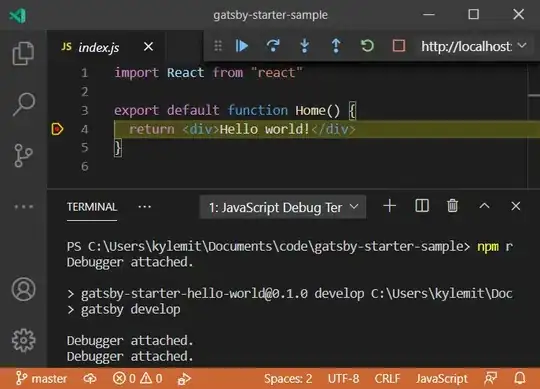Switch to the TERMINAL panel tab
The height and width of the screenshot is (389, 540).
[x=92, y=207]
